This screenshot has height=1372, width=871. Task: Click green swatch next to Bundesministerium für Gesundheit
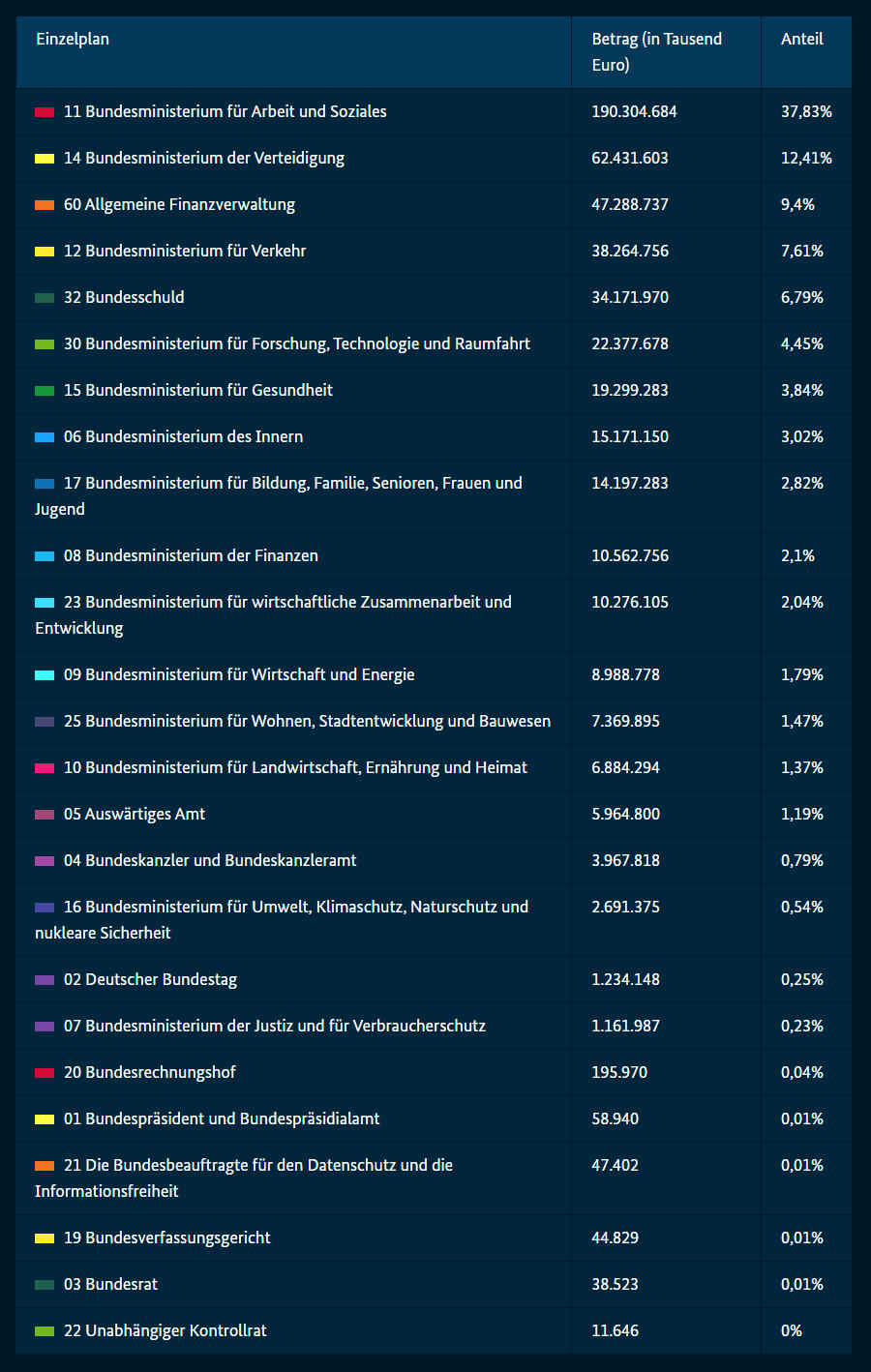click(x=45, y=391)
